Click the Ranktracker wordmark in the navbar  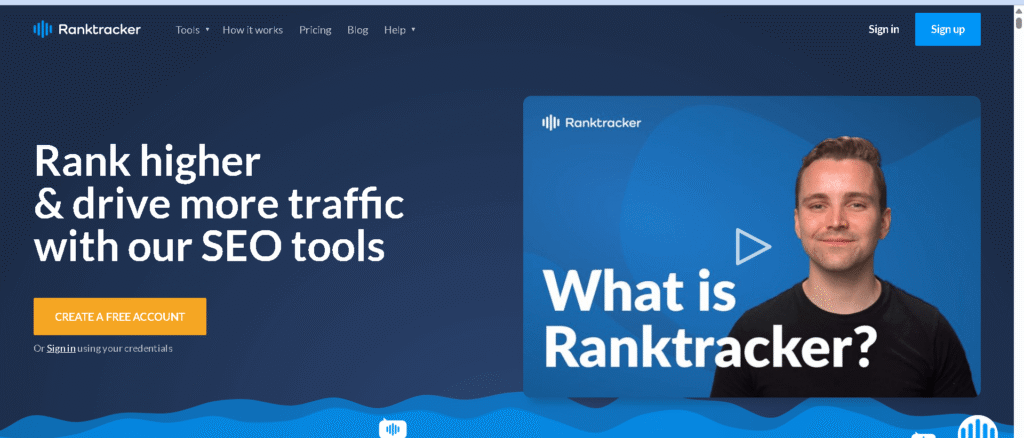point(100,29)
